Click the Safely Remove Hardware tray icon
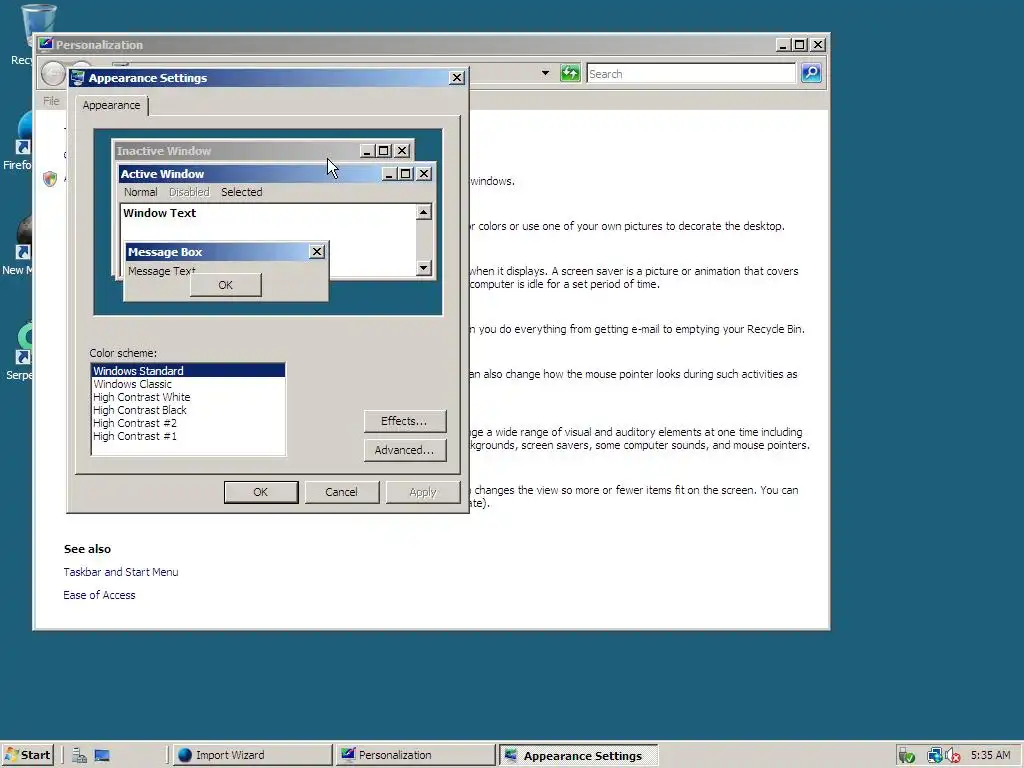Screen dimensions: 1024x768 pos(906,756)
